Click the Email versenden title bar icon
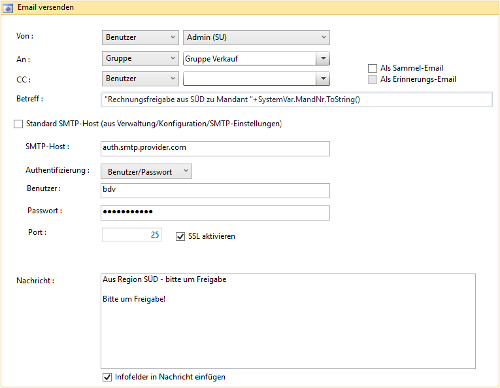Viewport: 500px width, 388px height. click(x=8, y=8)
